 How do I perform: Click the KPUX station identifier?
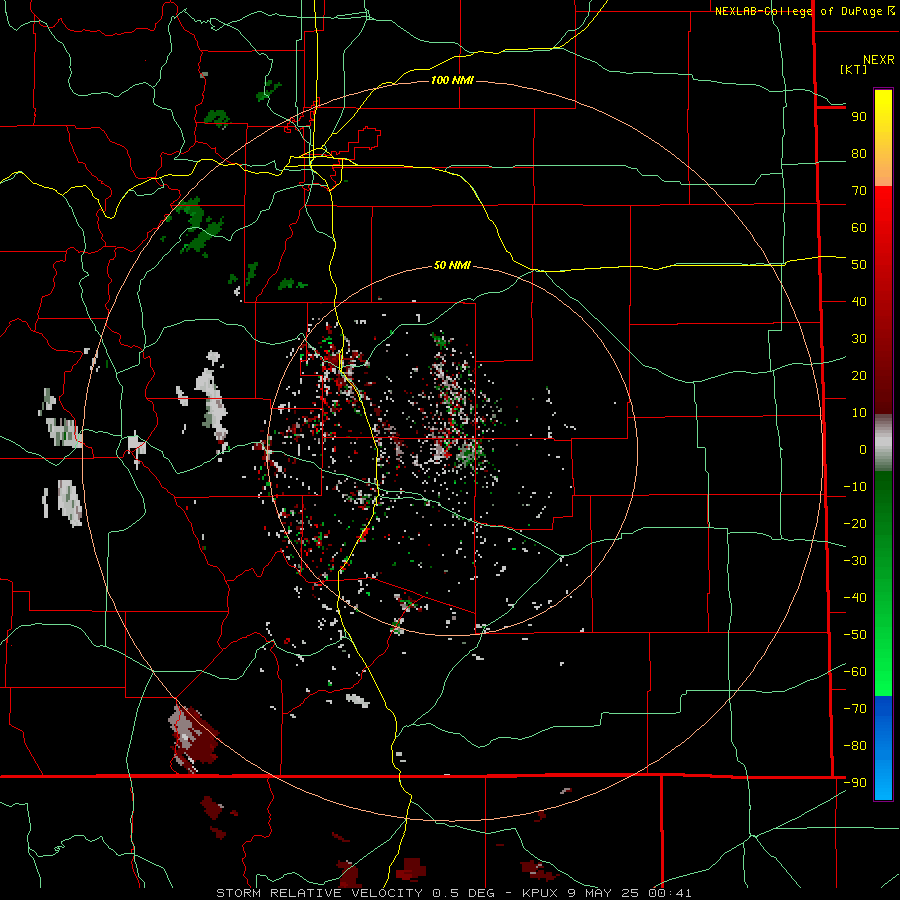coord(541,893)
